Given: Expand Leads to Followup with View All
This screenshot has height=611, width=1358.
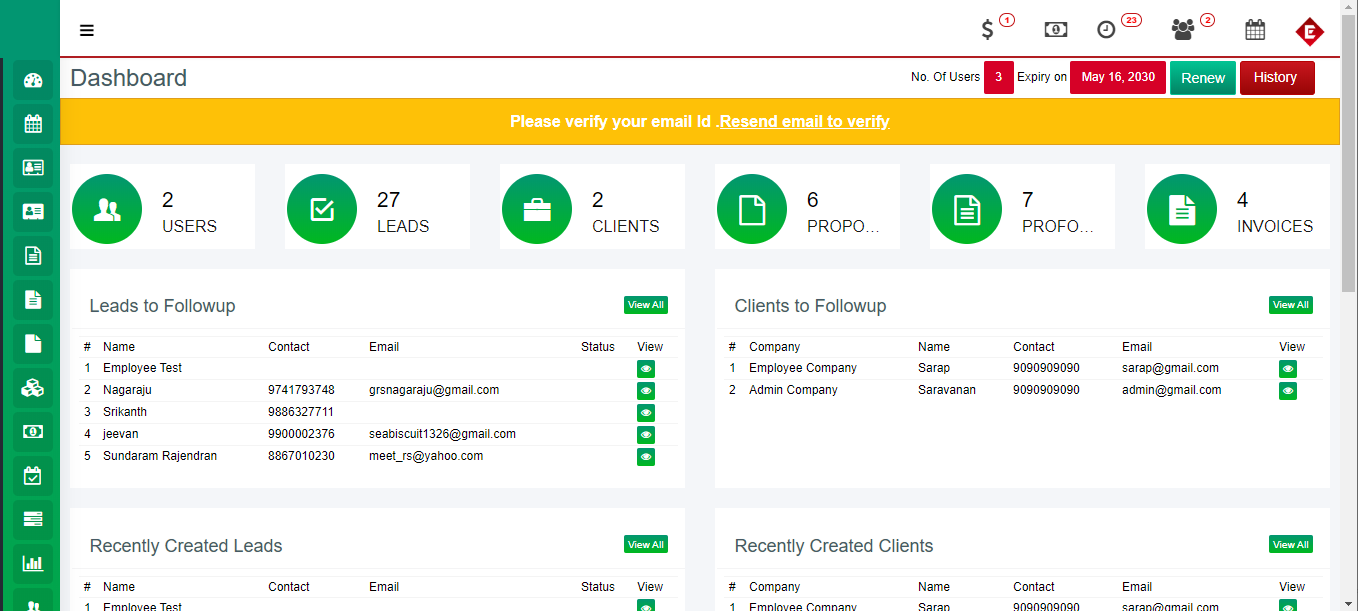Looking at the screenshot, I should pos(645,305).
